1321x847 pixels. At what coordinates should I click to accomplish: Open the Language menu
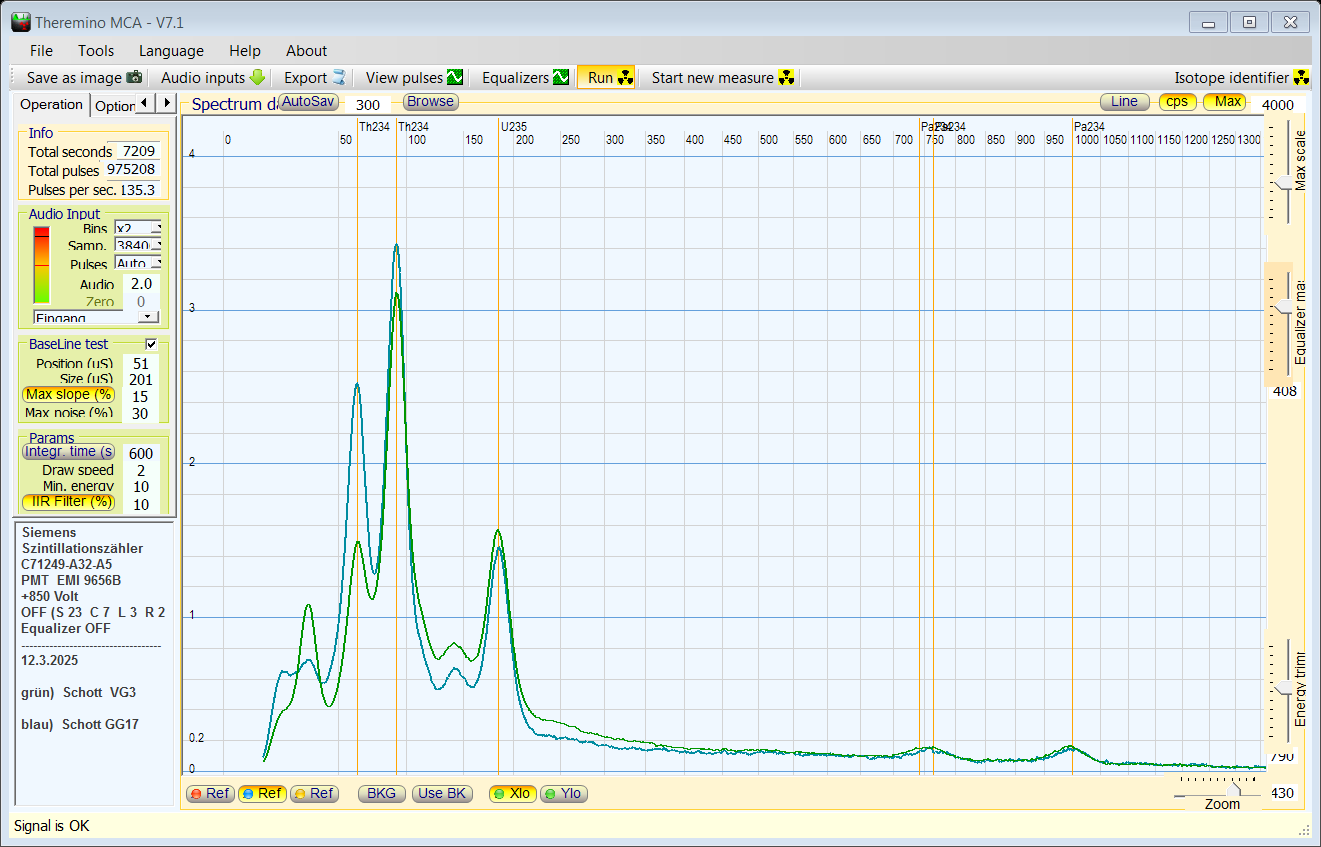pos(171,51)
